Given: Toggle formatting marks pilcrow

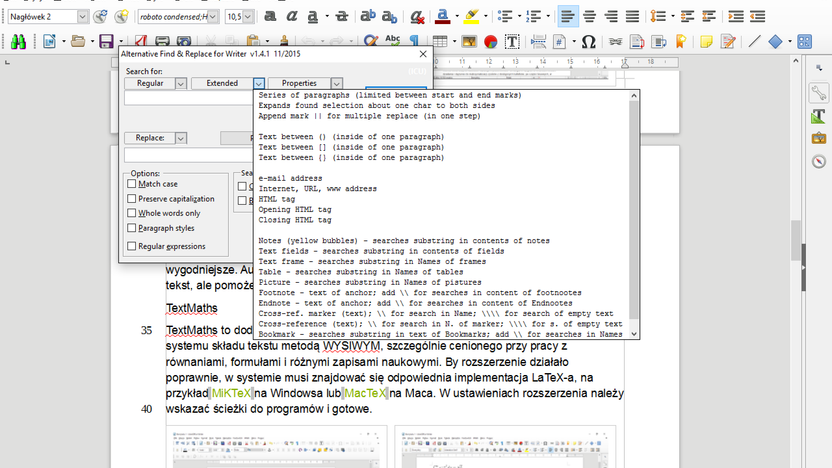Looking at the screenshot, I should (414, 41).
